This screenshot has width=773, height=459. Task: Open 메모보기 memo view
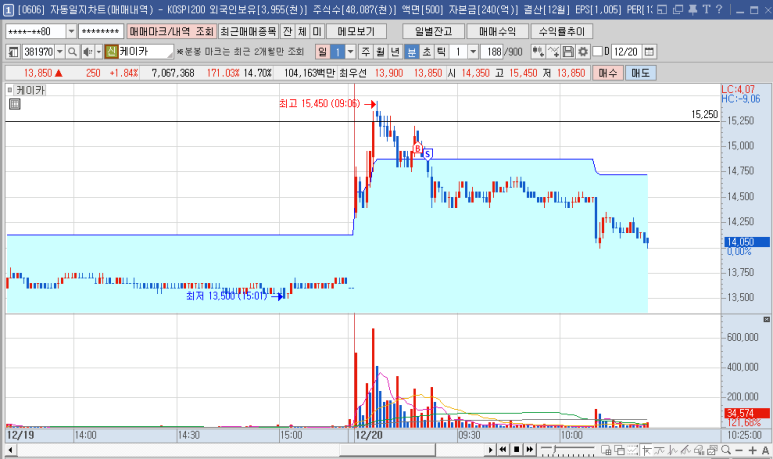click(x=356, y=31)
